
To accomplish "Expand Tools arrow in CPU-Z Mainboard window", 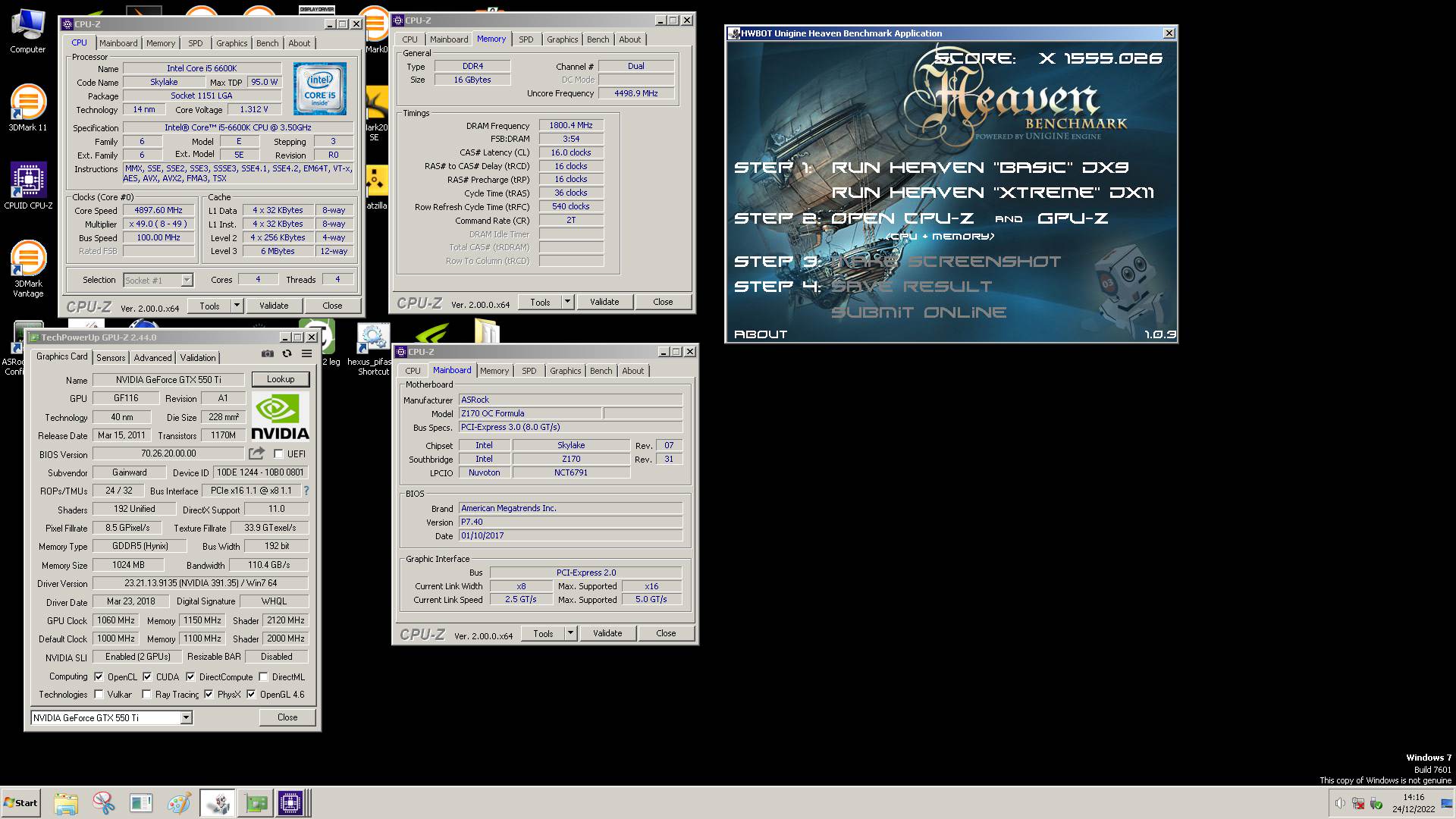I will pos(570,633).
